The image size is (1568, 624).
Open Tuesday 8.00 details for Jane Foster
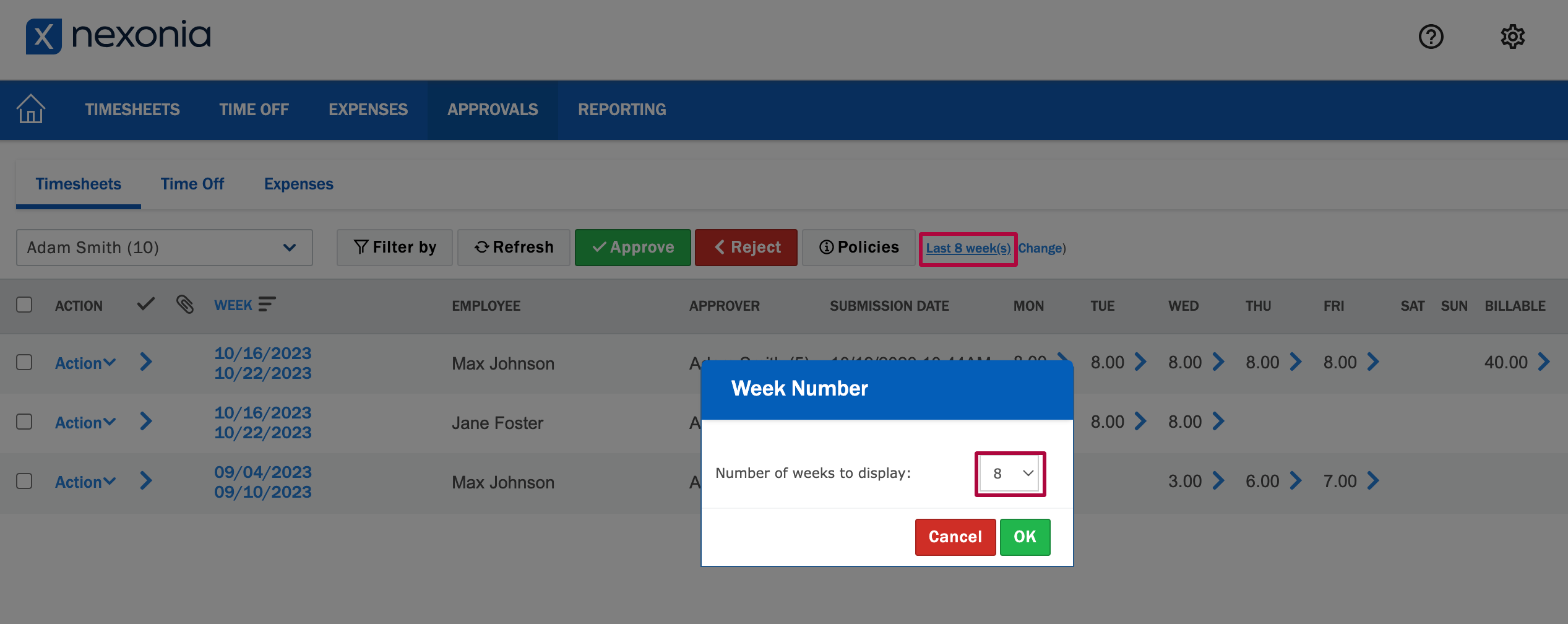(x=1140, y=422)
